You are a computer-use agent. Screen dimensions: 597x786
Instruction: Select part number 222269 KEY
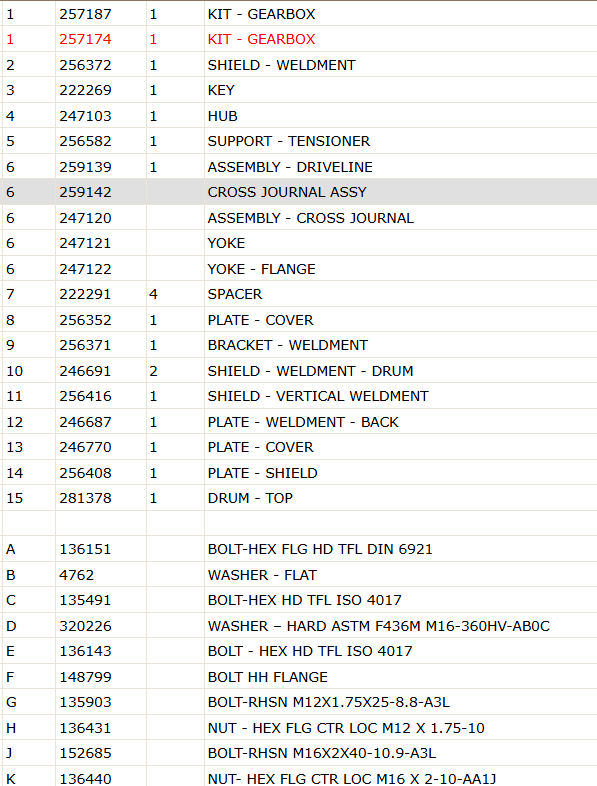coord(85,90)
